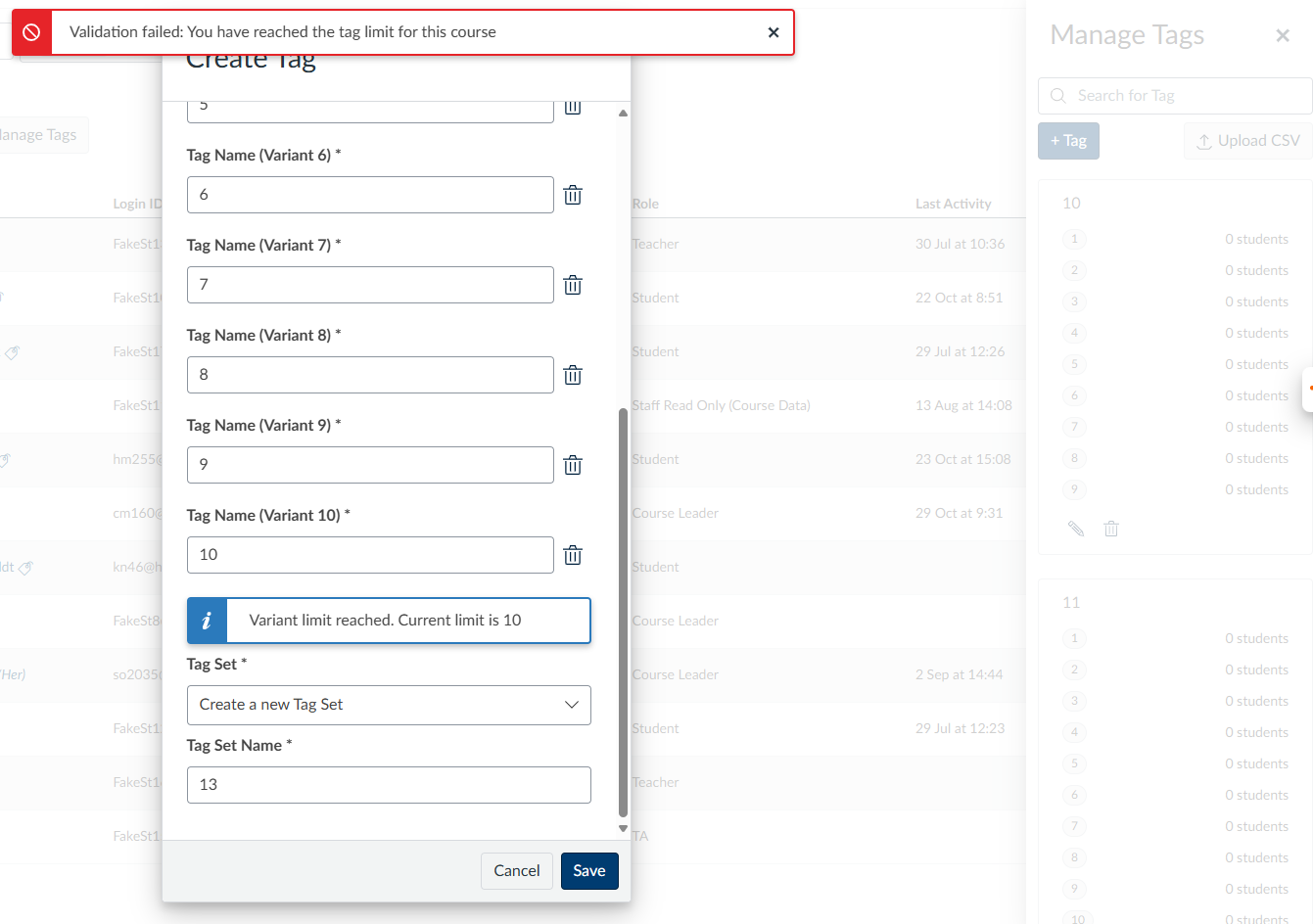The height and width of the screenshot is (924, 1313).
Task: Click the dialog scrollbar thumb
Action: [x=623, y=613]
